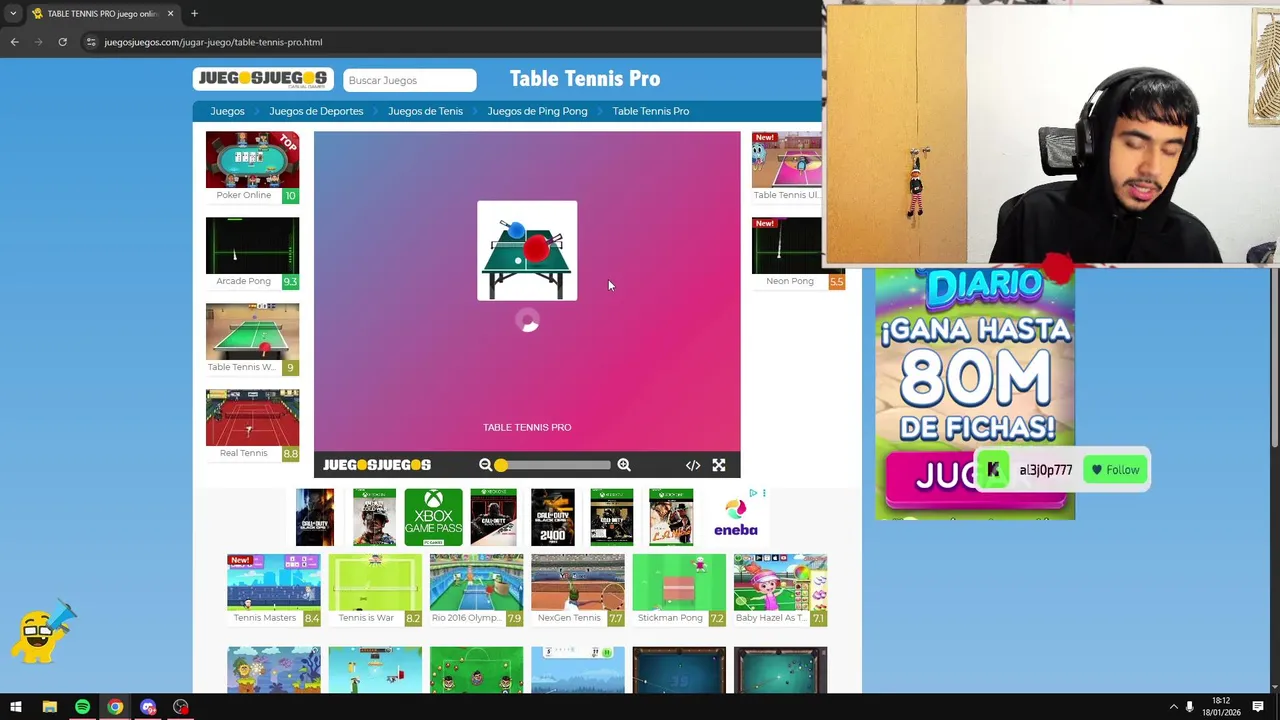
Task: Click the zoom out magnifier icon
Action: pyautogui.click(x=485, y=465)
